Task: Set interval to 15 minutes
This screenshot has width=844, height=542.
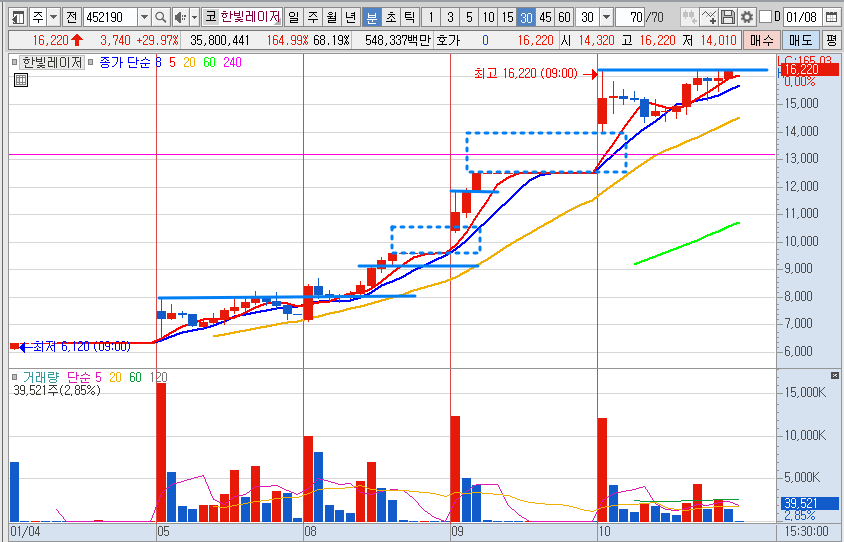Action: pos(507,17)
